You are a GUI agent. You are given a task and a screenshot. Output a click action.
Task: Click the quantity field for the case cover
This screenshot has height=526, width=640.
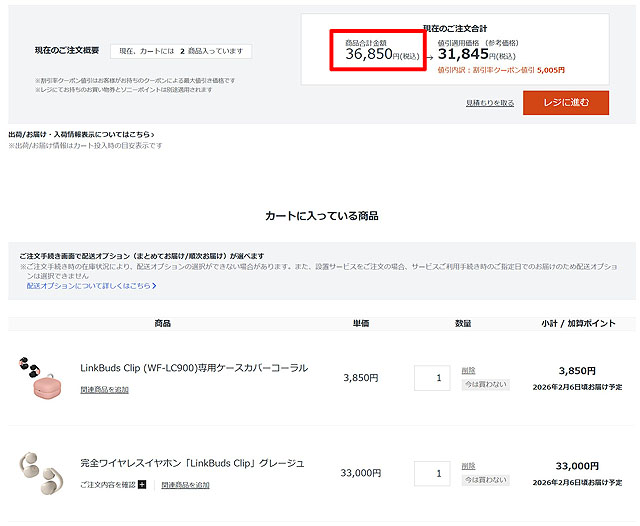click(432, 378)
